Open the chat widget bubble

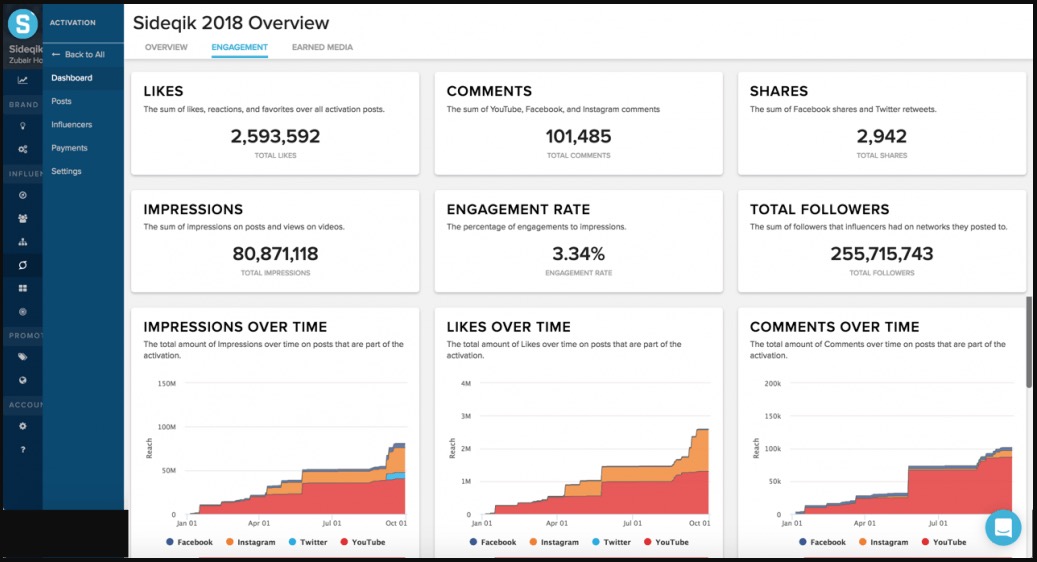click(x=1003, y=528)
